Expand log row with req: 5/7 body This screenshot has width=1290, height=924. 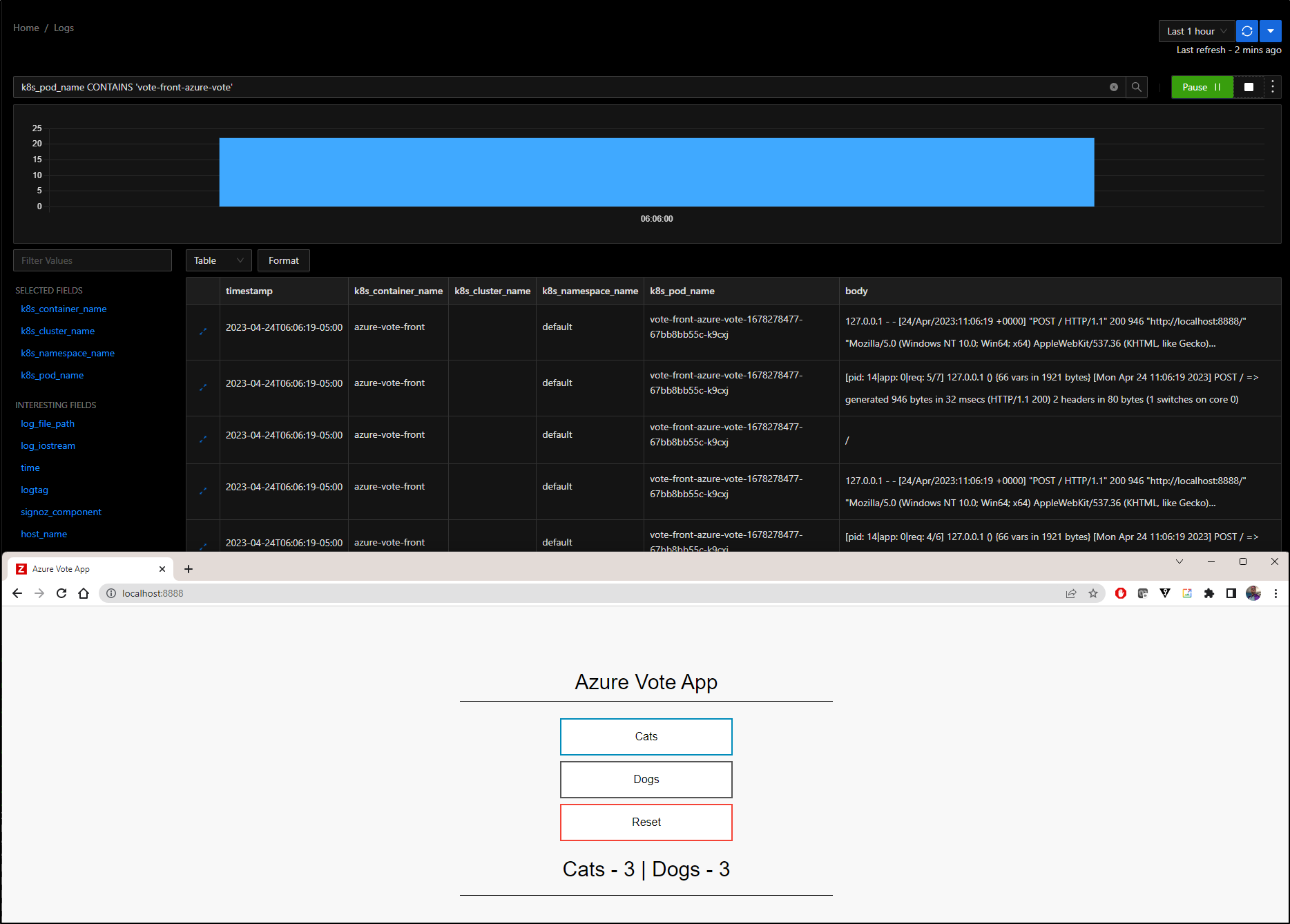tap(203, 387)
